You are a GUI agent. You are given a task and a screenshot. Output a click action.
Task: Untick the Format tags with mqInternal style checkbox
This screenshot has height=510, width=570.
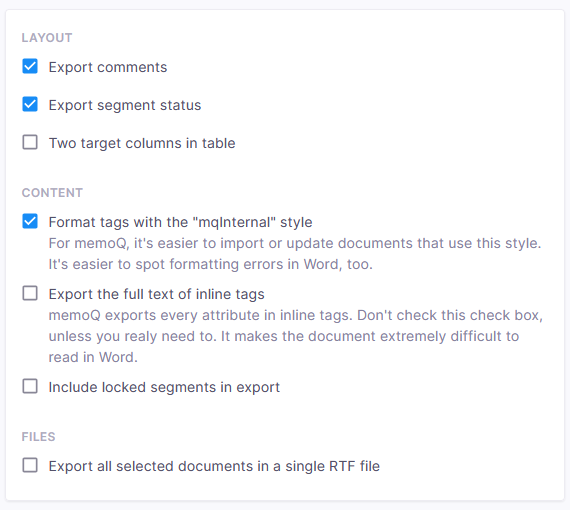point(30,221)
